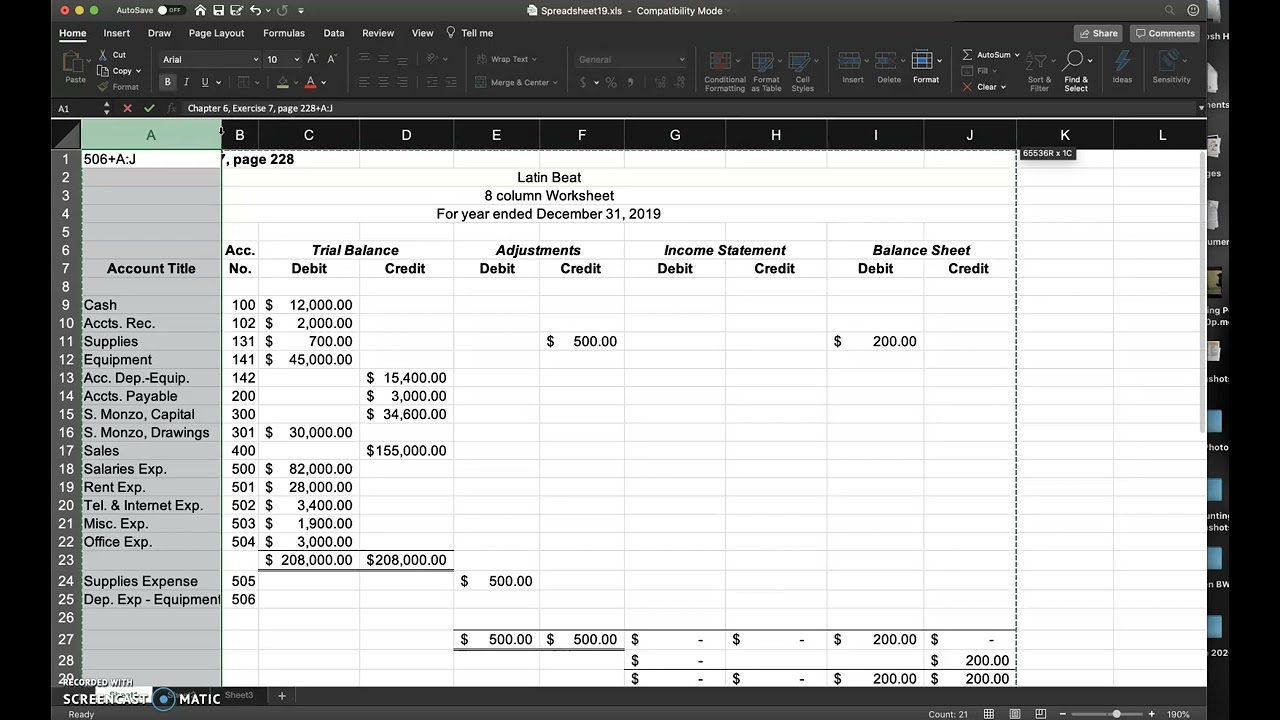Select column K header

click(x=1065, y=135)
